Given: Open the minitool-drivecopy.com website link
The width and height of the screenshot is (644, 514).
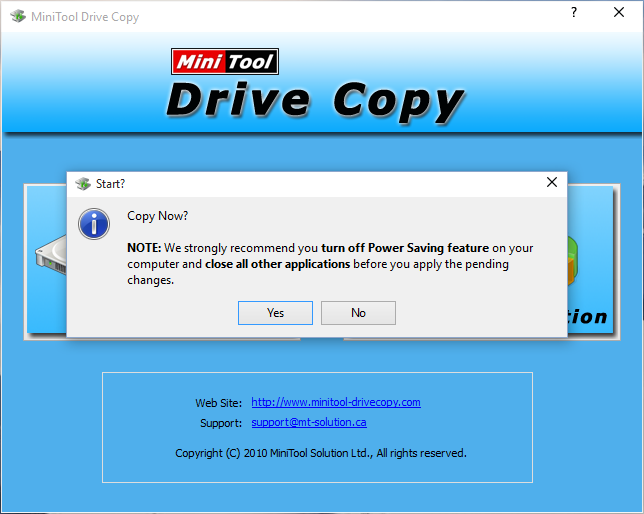Looking at the screenshot, I should [336, 402].
